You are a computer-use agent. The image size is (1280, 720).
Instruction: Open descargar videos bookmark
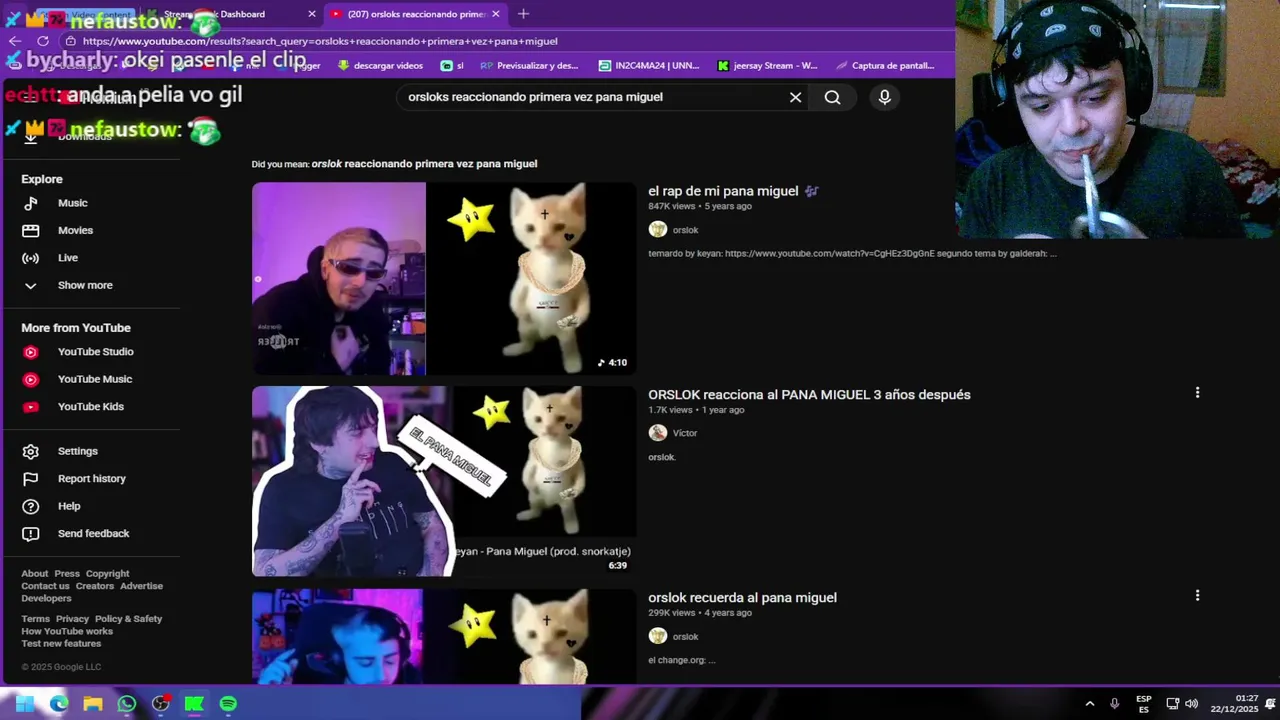point(380,66)
